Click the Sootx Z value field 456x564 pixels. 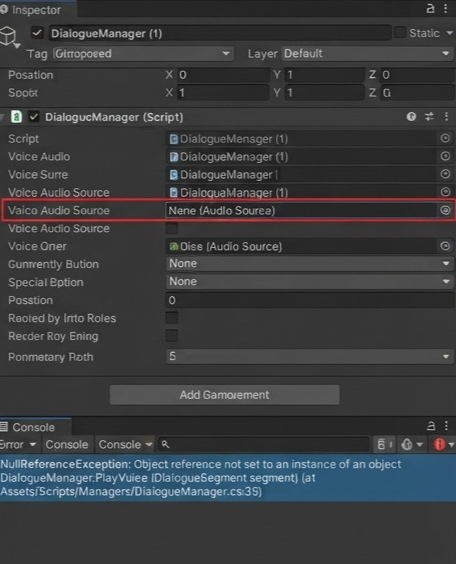tap(417, 93)
